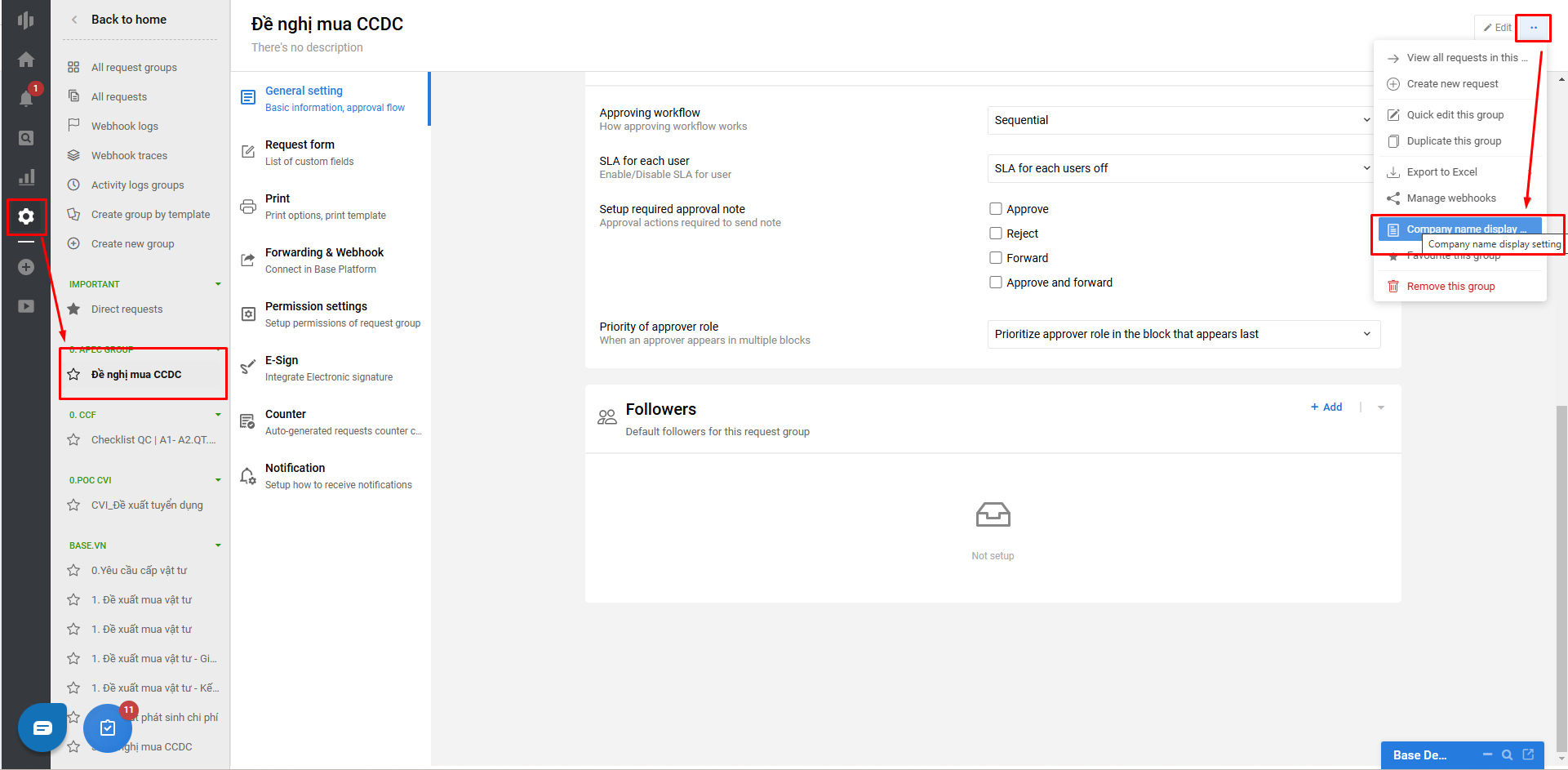This screenshot has height=770, width=1568.
Task: Click the plus circle icon in left rail
Action: click(26, 267)
